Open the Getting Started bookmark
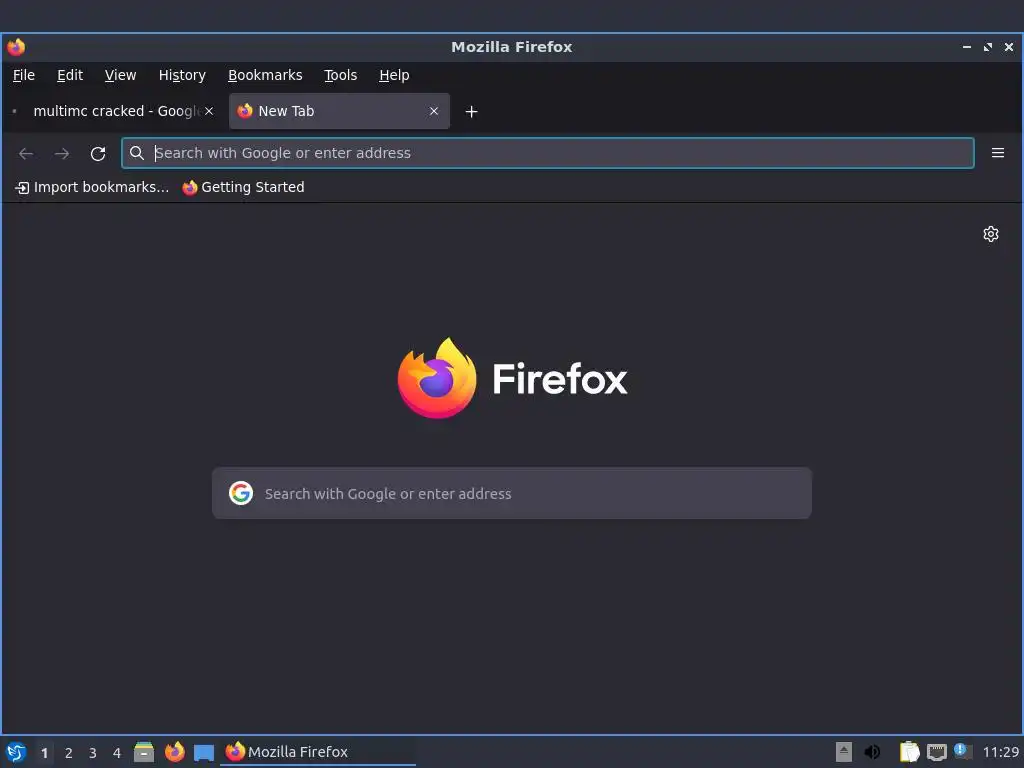Image resolution: width=1024 pixels, height=768 pixels. click(x=244, y=187)
